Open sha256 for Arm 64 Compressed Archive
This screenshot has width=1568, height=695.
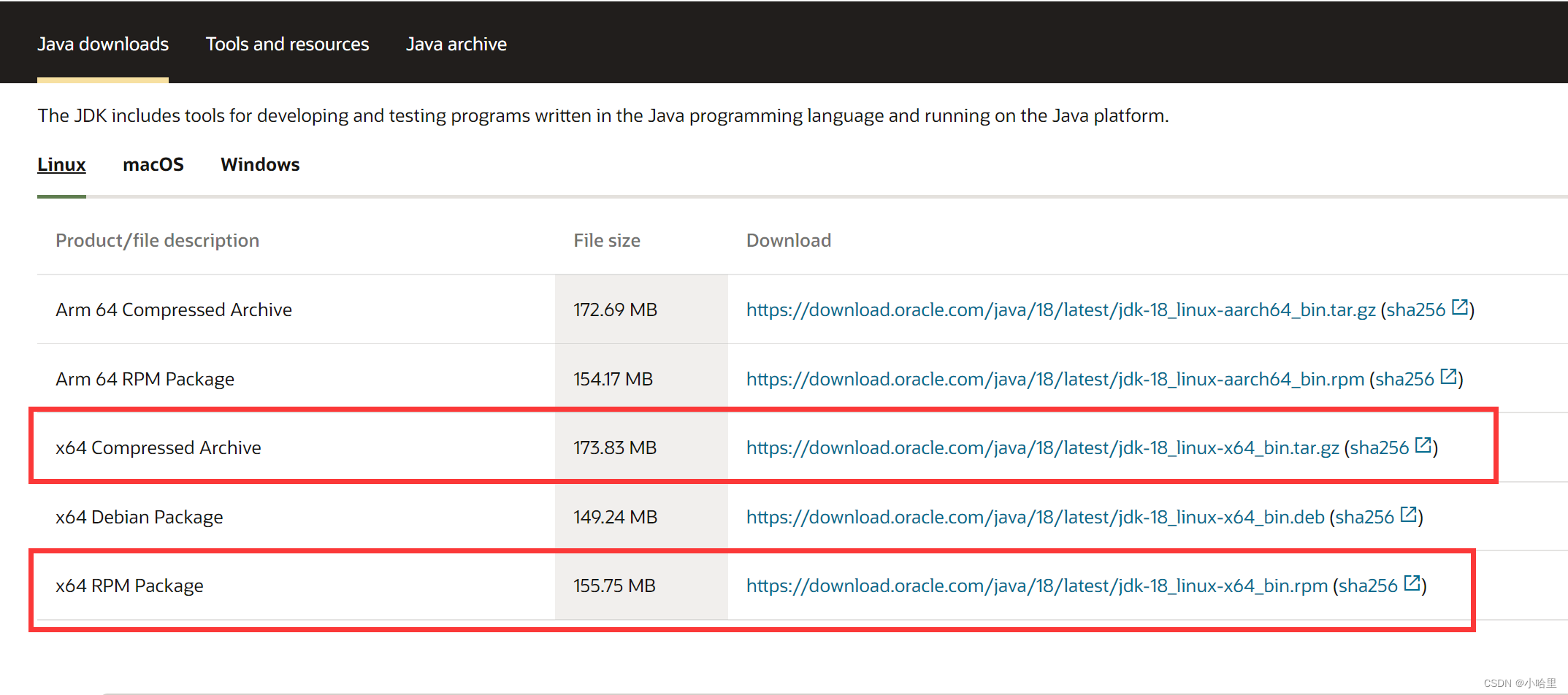coord(1415,310)
